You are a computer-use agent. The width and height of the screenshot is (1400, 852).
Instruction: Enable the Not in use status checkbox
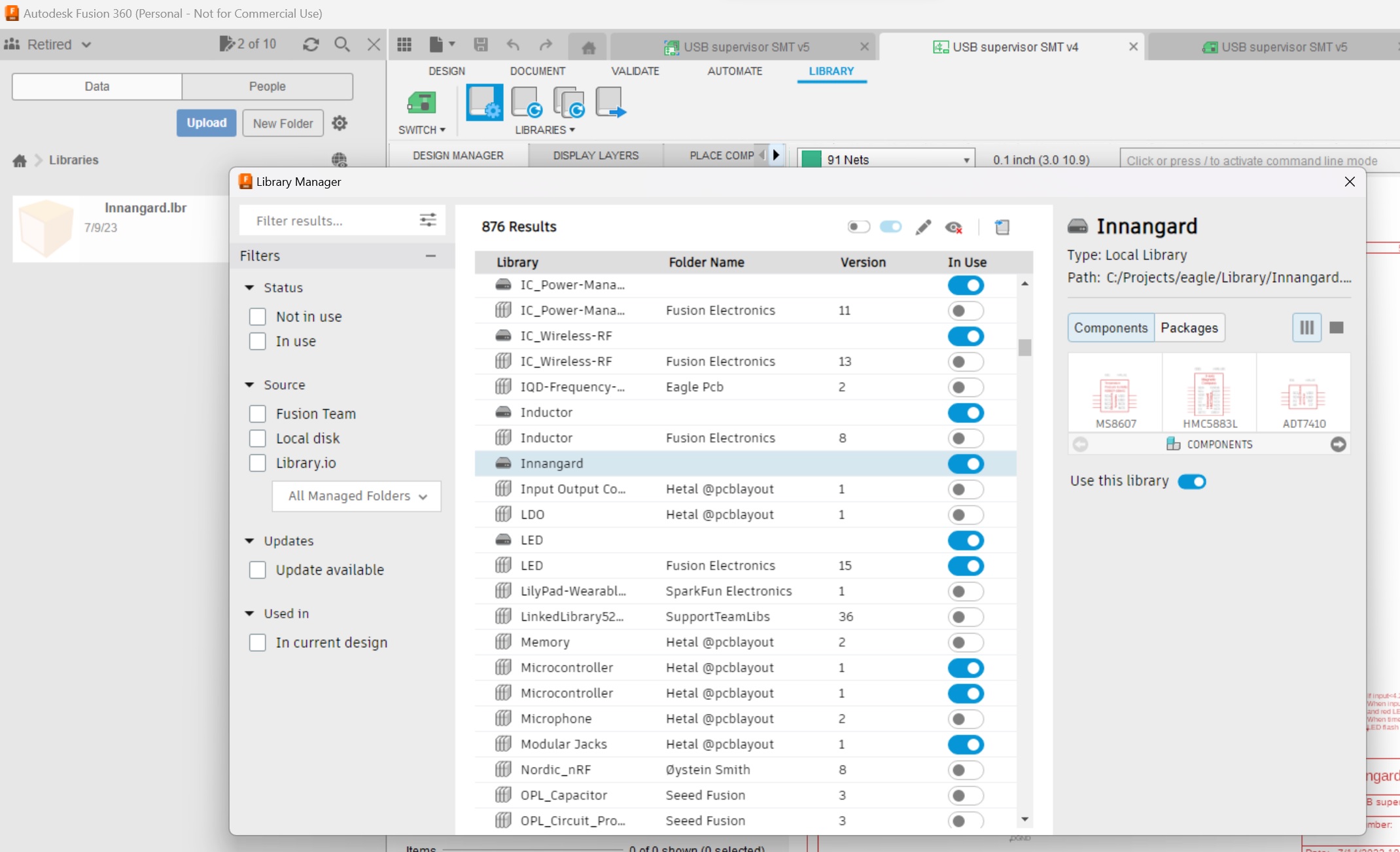pyautogui.click(x=257, y=316)
